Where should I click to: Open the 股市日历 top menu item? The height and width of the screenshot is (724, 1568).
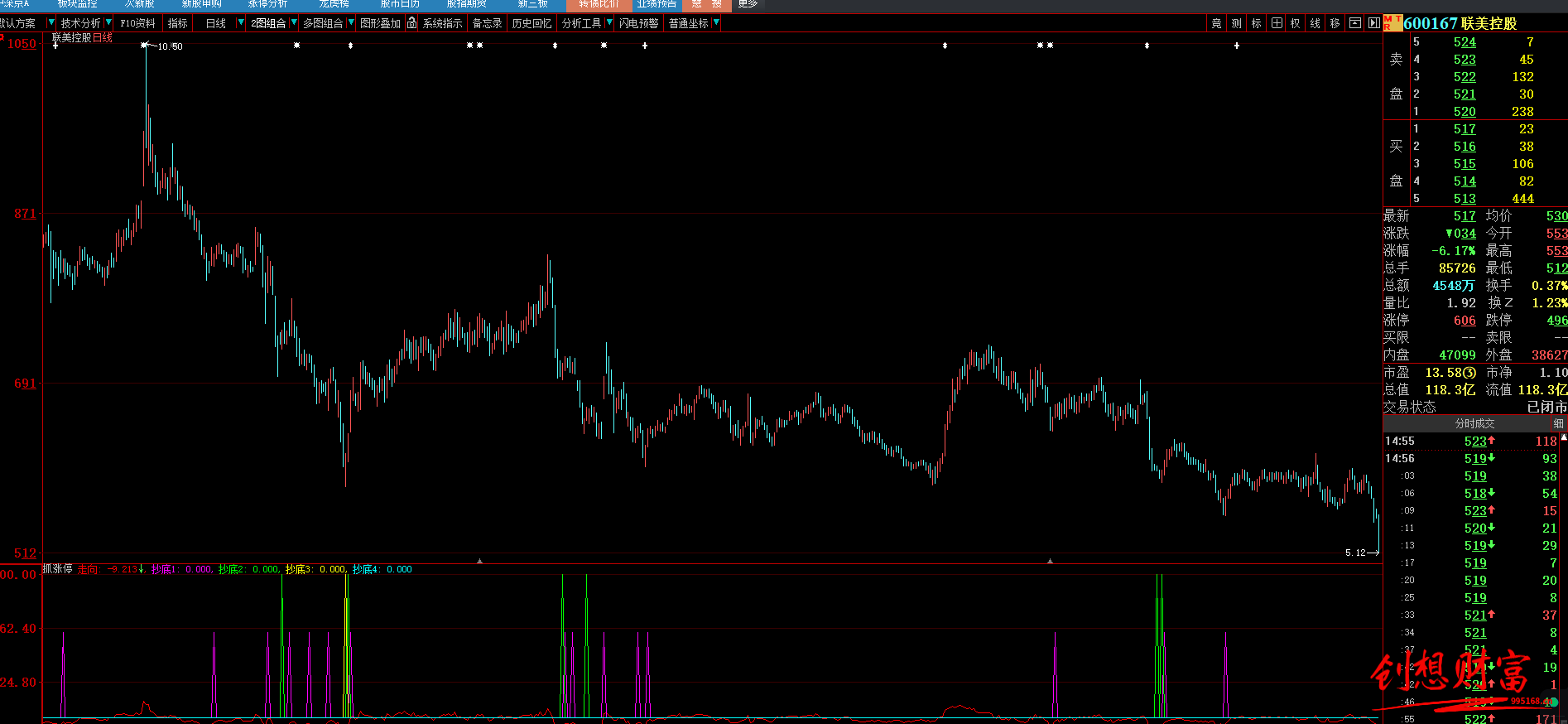(x=400, y=4)
